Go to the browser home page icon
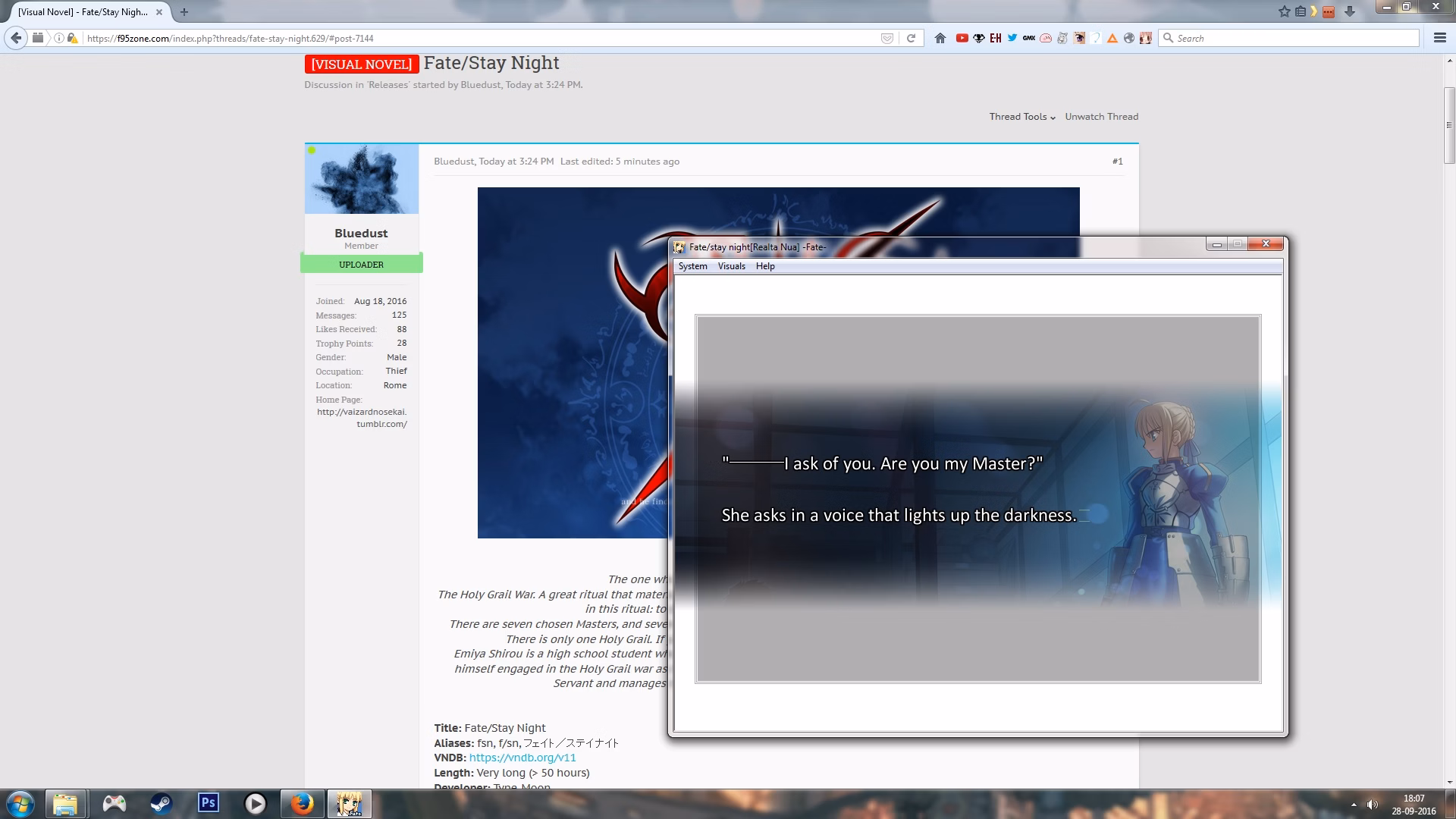1456x819 pixels. [x=940, y=38]
